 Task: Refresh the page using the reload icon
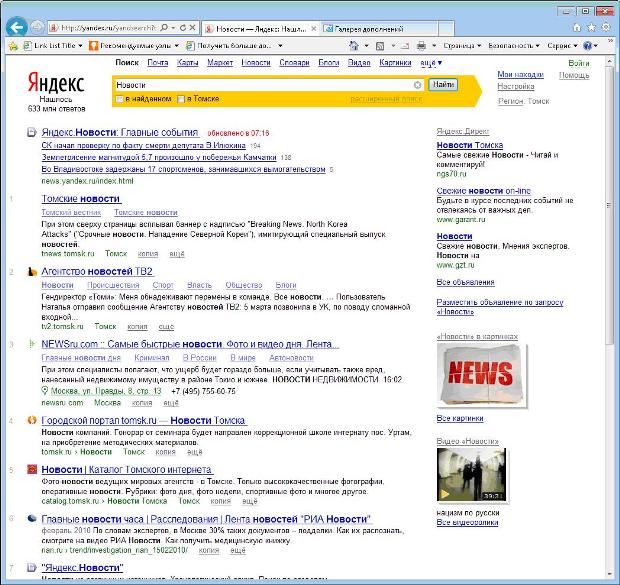click(183, 28)
